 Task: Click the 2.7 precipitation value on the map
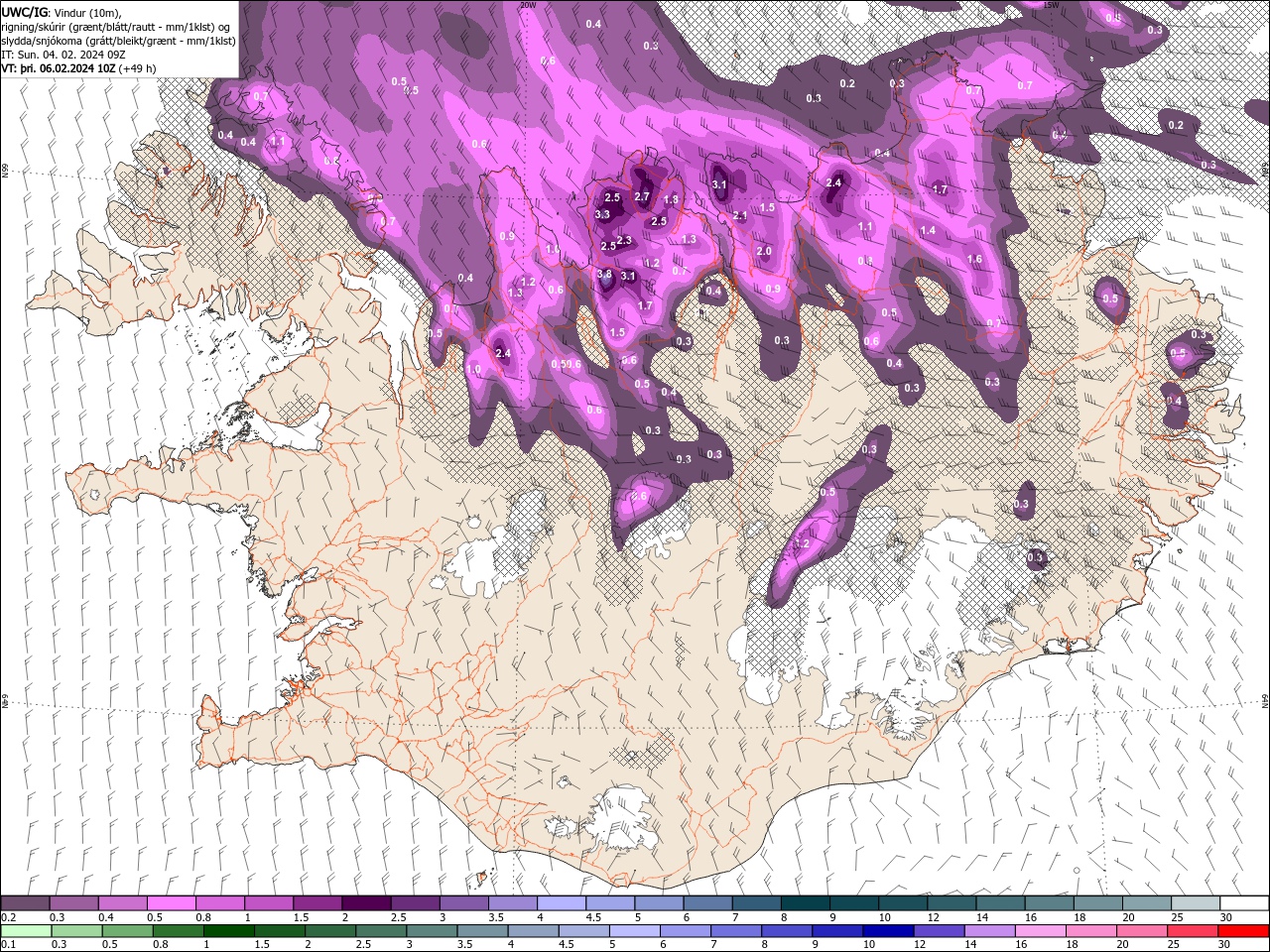coord(642,196)
